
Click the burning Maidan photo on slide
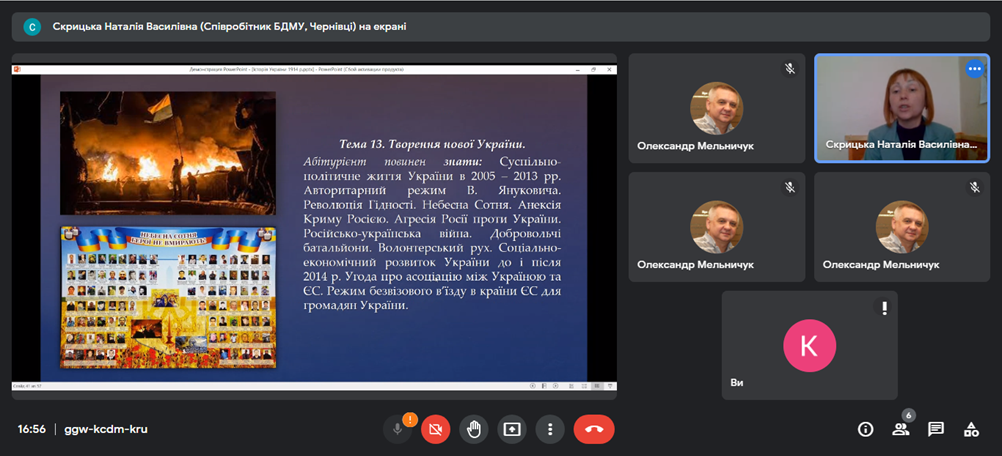(168, 153)
